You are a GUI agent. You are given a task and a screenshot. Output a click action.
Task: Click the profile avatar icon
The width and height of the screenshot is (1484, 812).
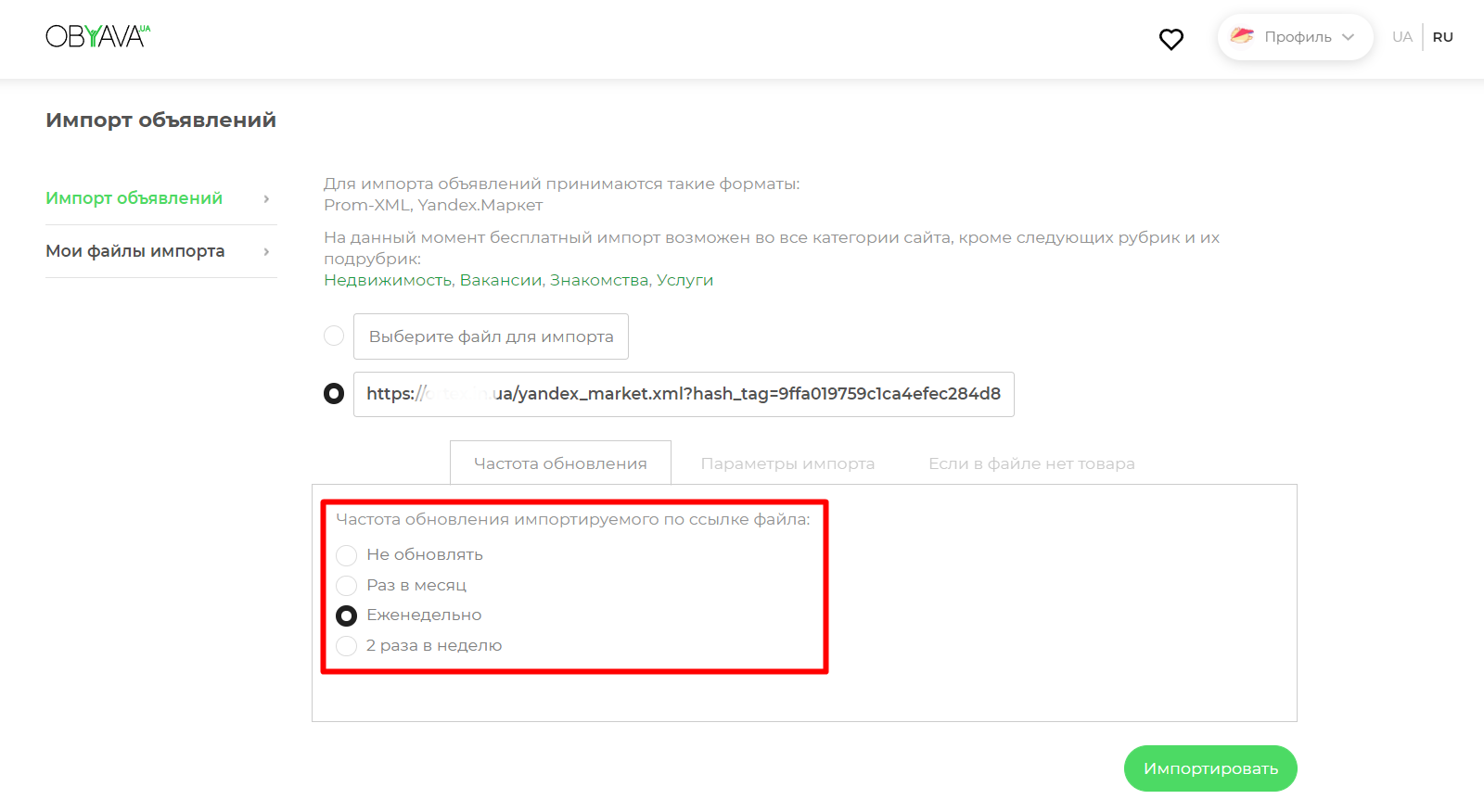(x=1241, y=36)
